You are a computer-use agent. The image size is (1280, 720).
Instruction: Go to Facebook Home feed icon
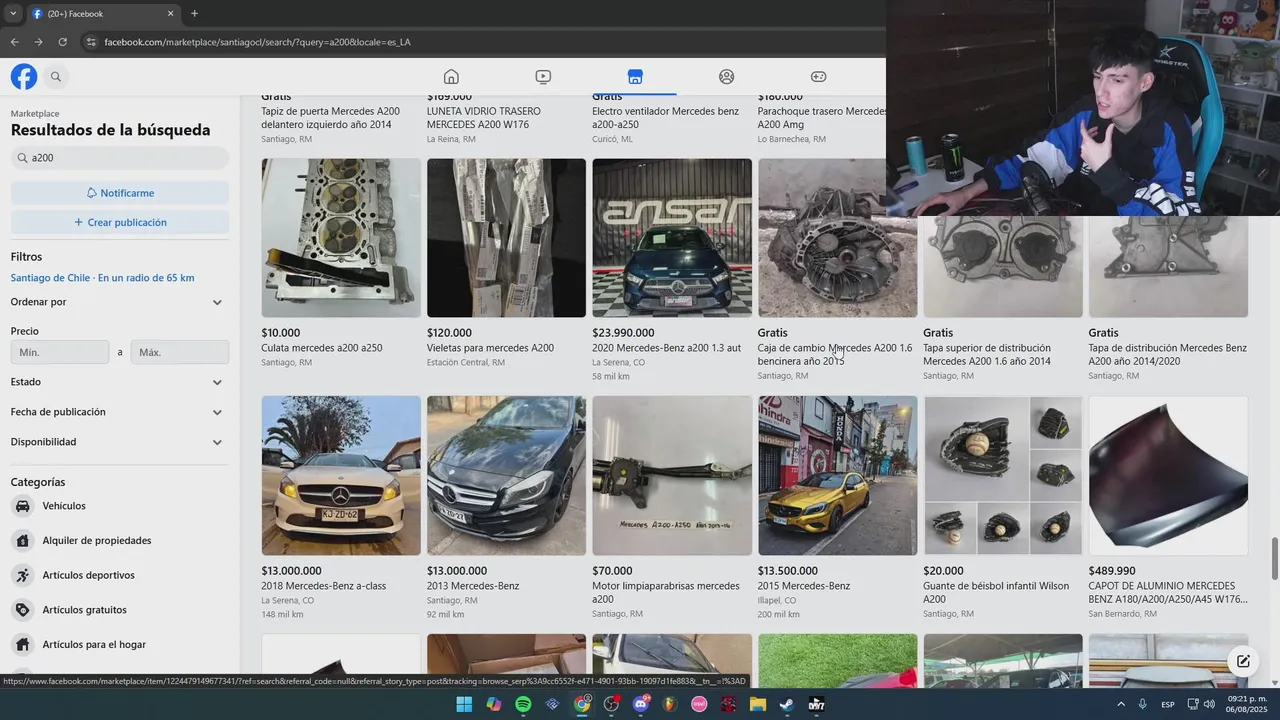tap(451, 77)
